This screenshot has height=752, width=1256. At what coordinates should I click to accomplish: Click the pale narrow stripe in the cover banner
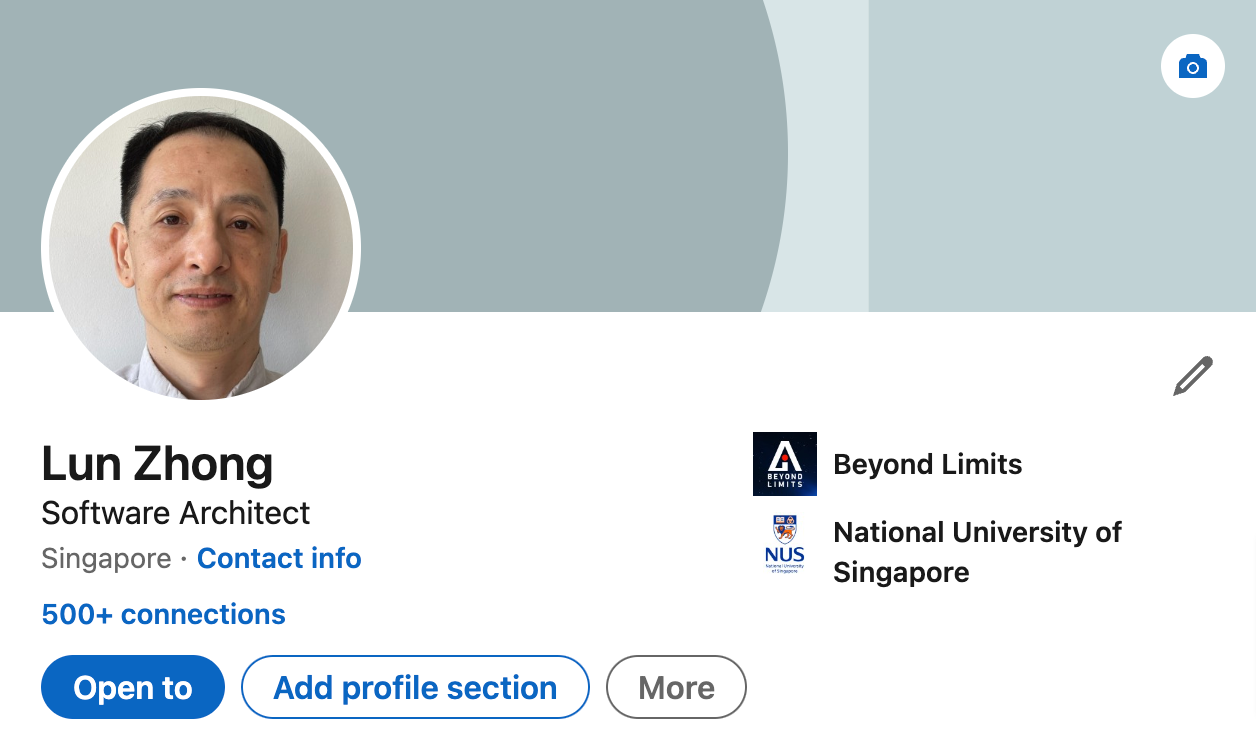tap(832, 150)
